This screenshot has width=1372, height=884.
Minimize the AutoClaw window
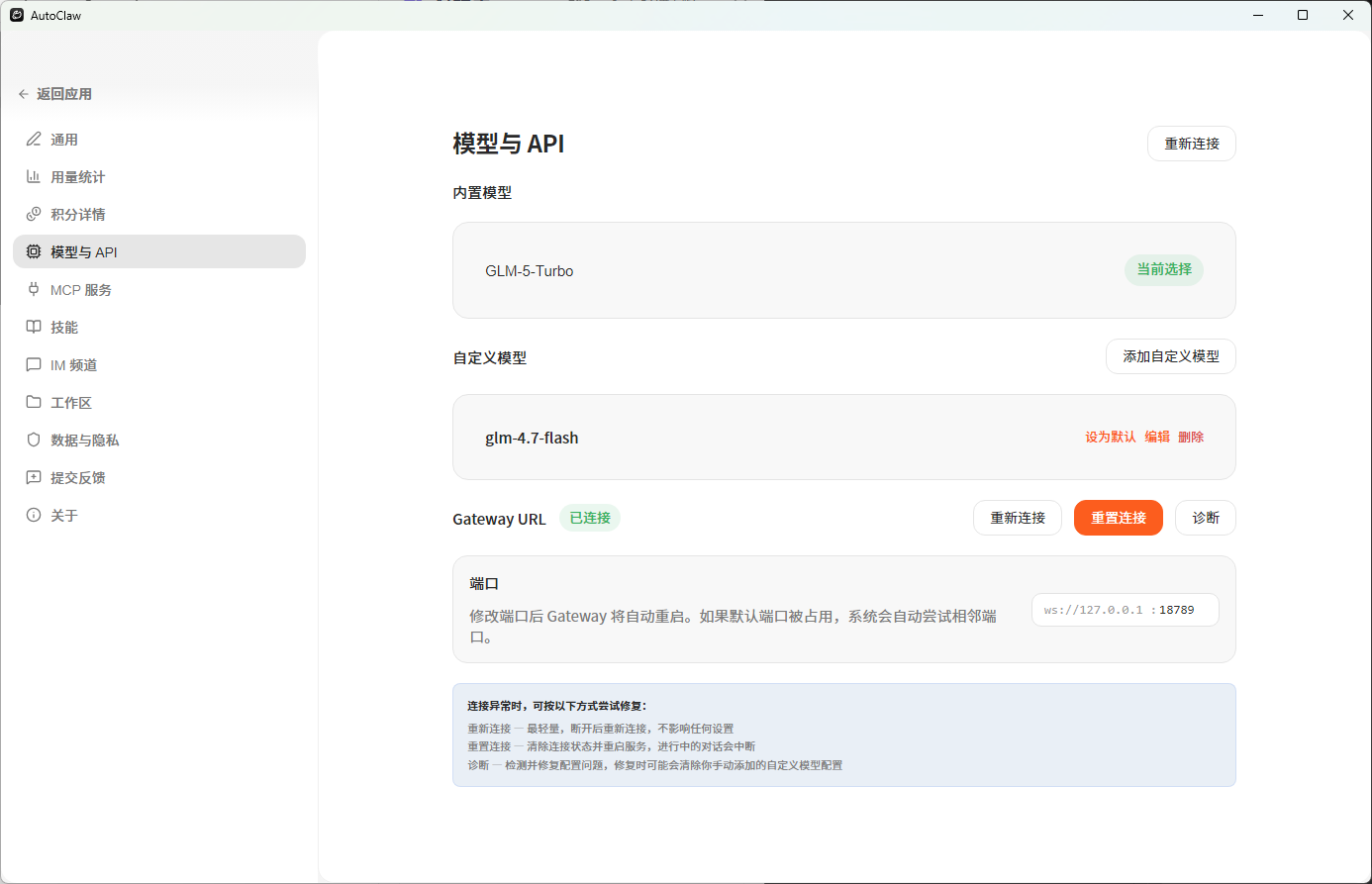tap(1258, 15)
